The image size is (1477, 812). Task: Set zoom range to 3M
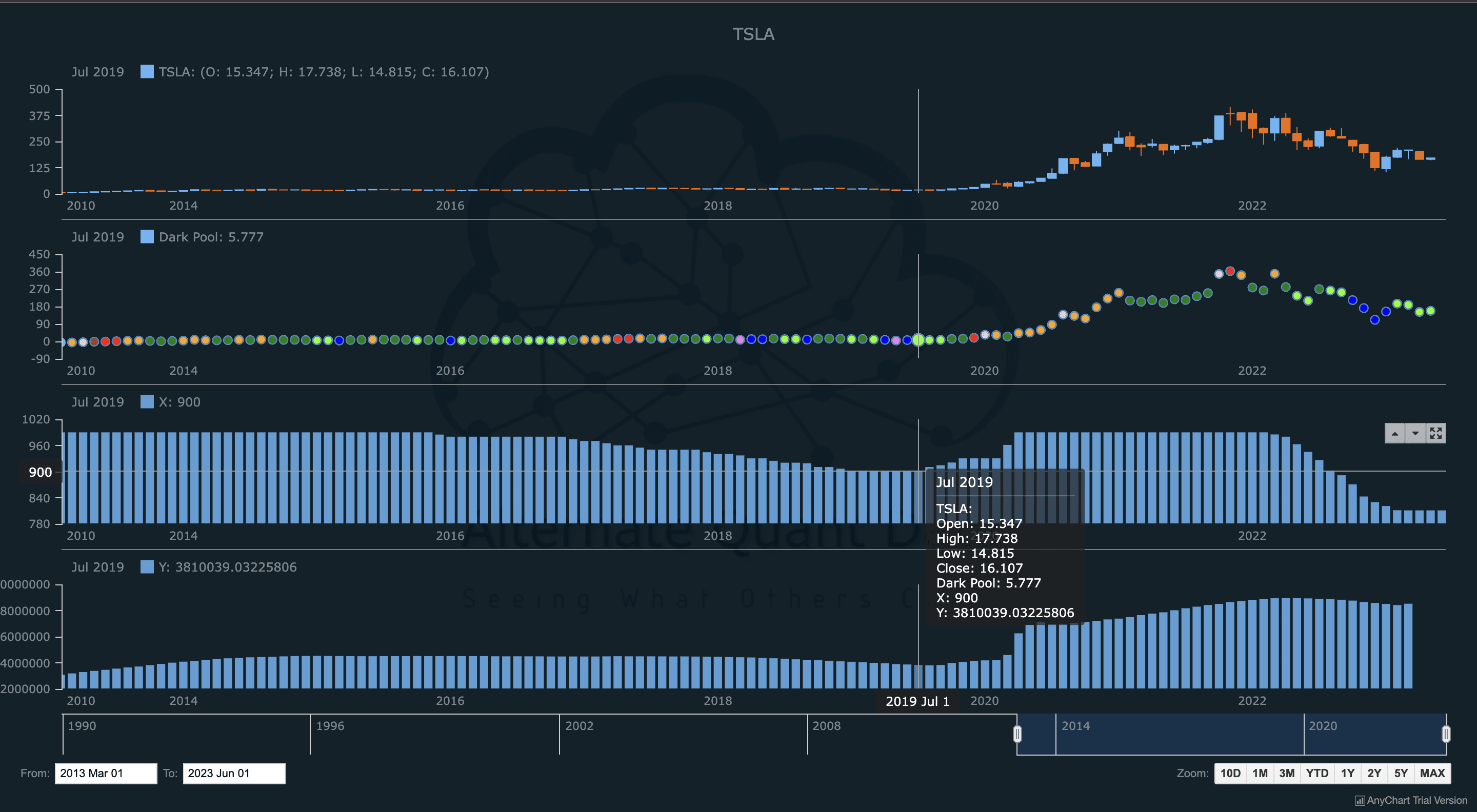coord(1287,773)
